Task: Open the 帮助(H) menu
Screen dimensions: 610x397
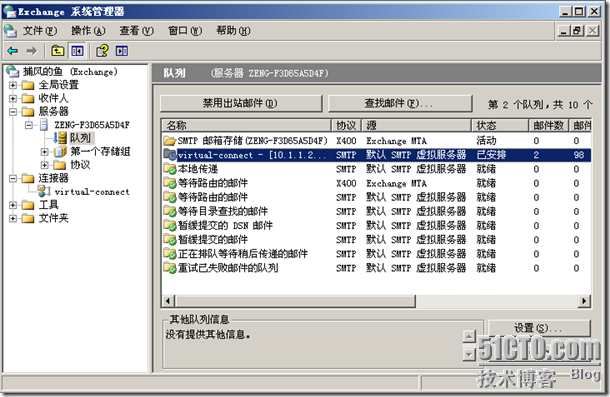Action: (x=233, y=30)
